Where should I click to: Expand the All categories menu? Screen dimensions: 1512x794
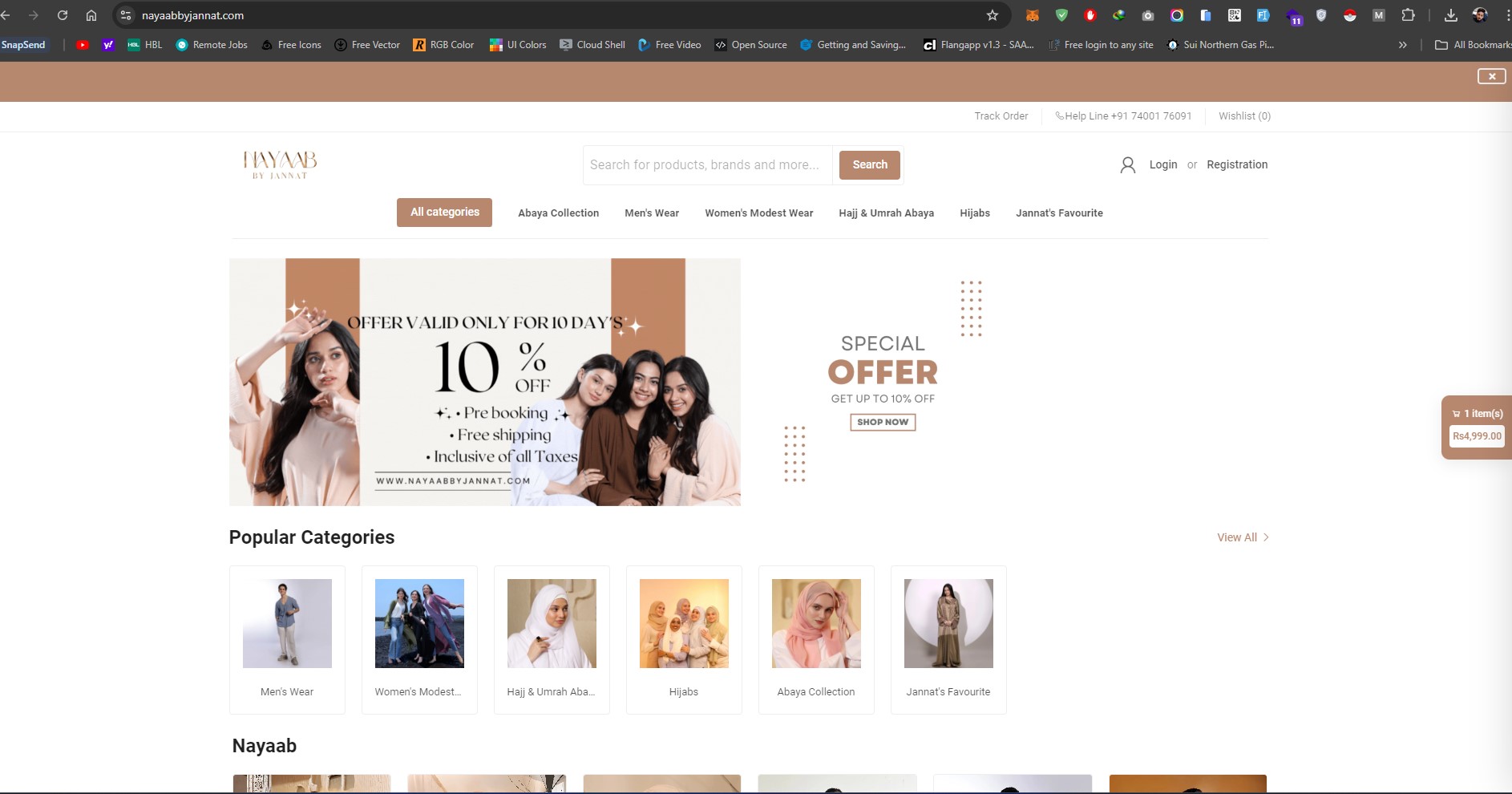[444, 213]
